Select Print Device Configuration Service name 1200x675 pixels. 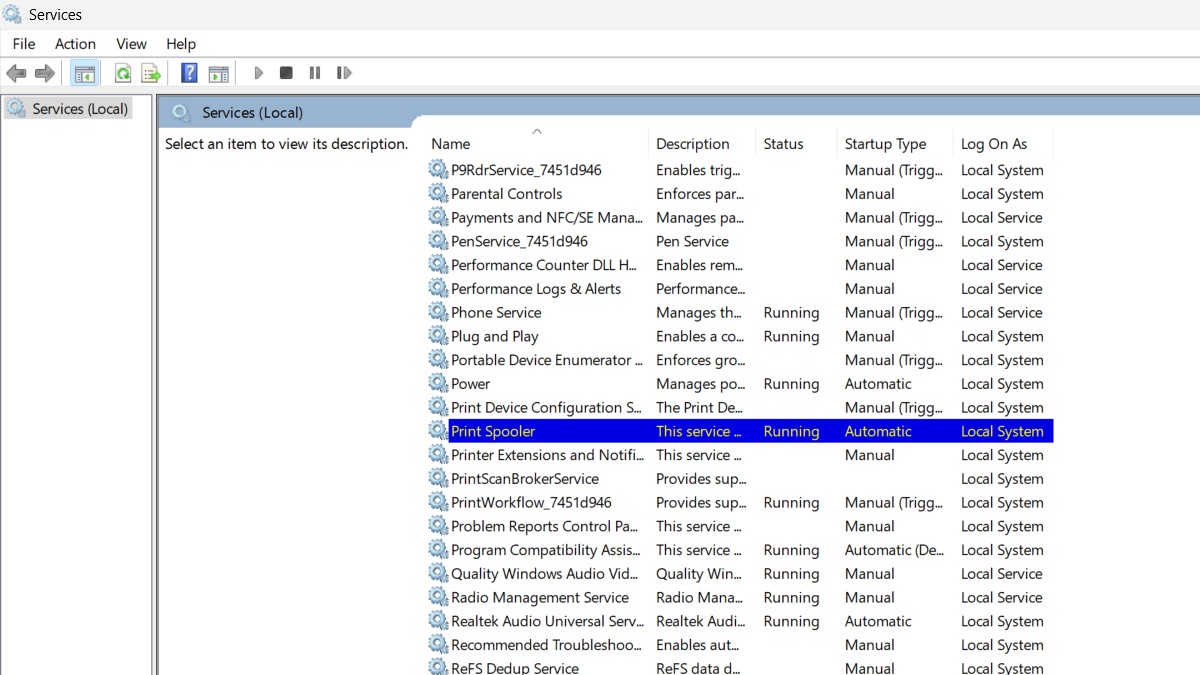[x=546, y=408]
